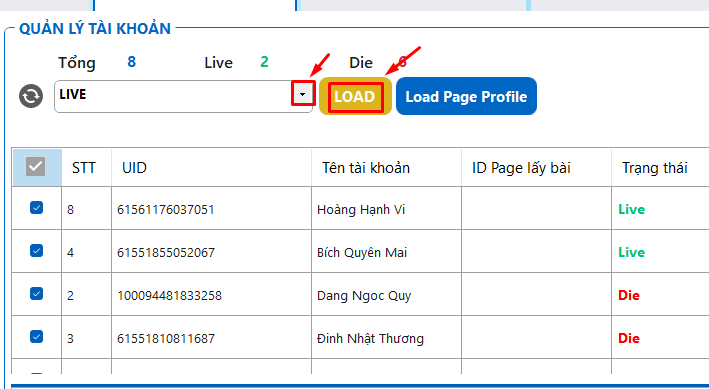Click the Live count value 2
Image resolution: width=709 pixels, height=389 pixels.
(265, 62)
